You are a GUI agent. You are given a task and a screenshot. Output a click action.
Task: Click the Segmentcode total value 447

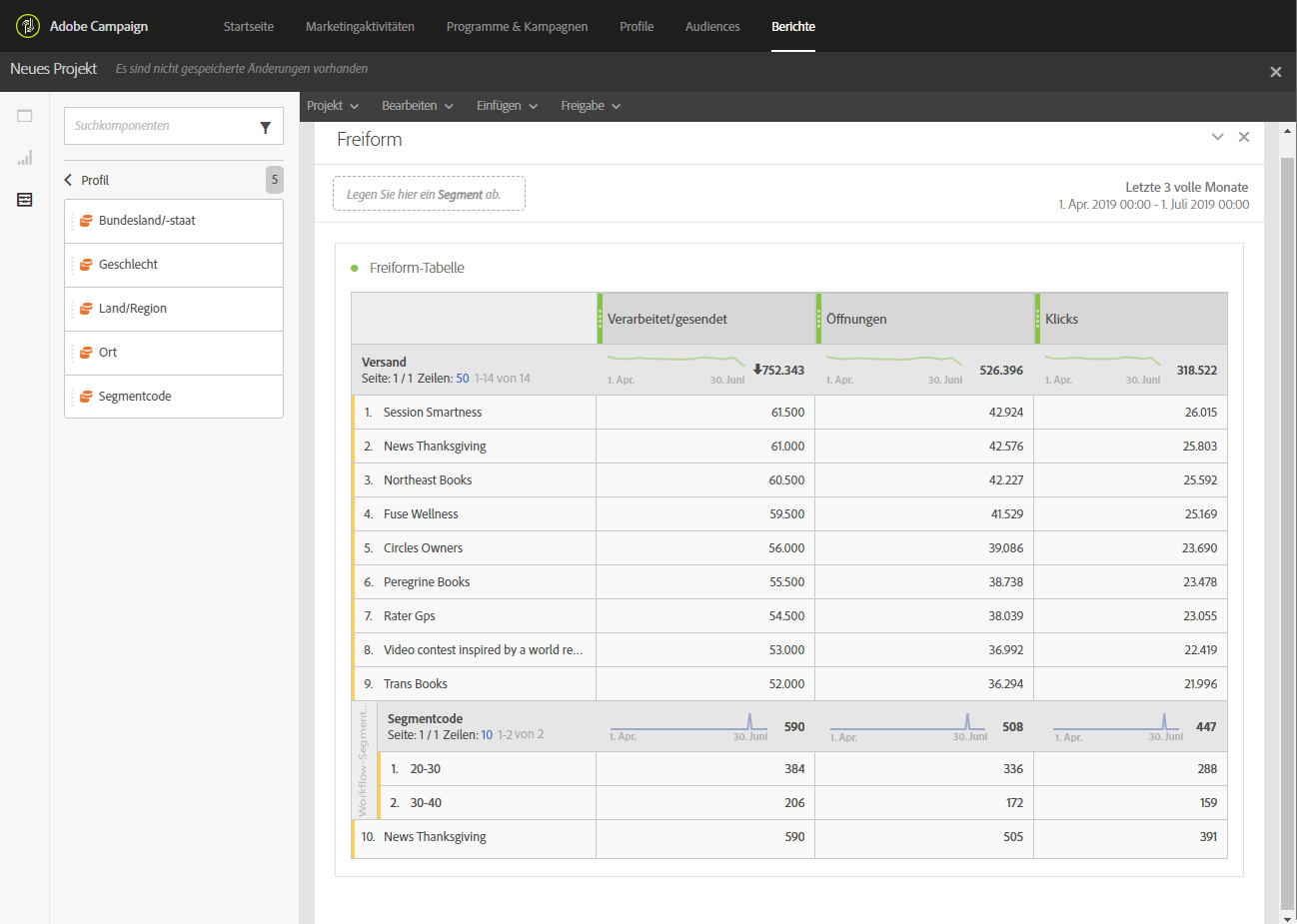point(1206,727)
